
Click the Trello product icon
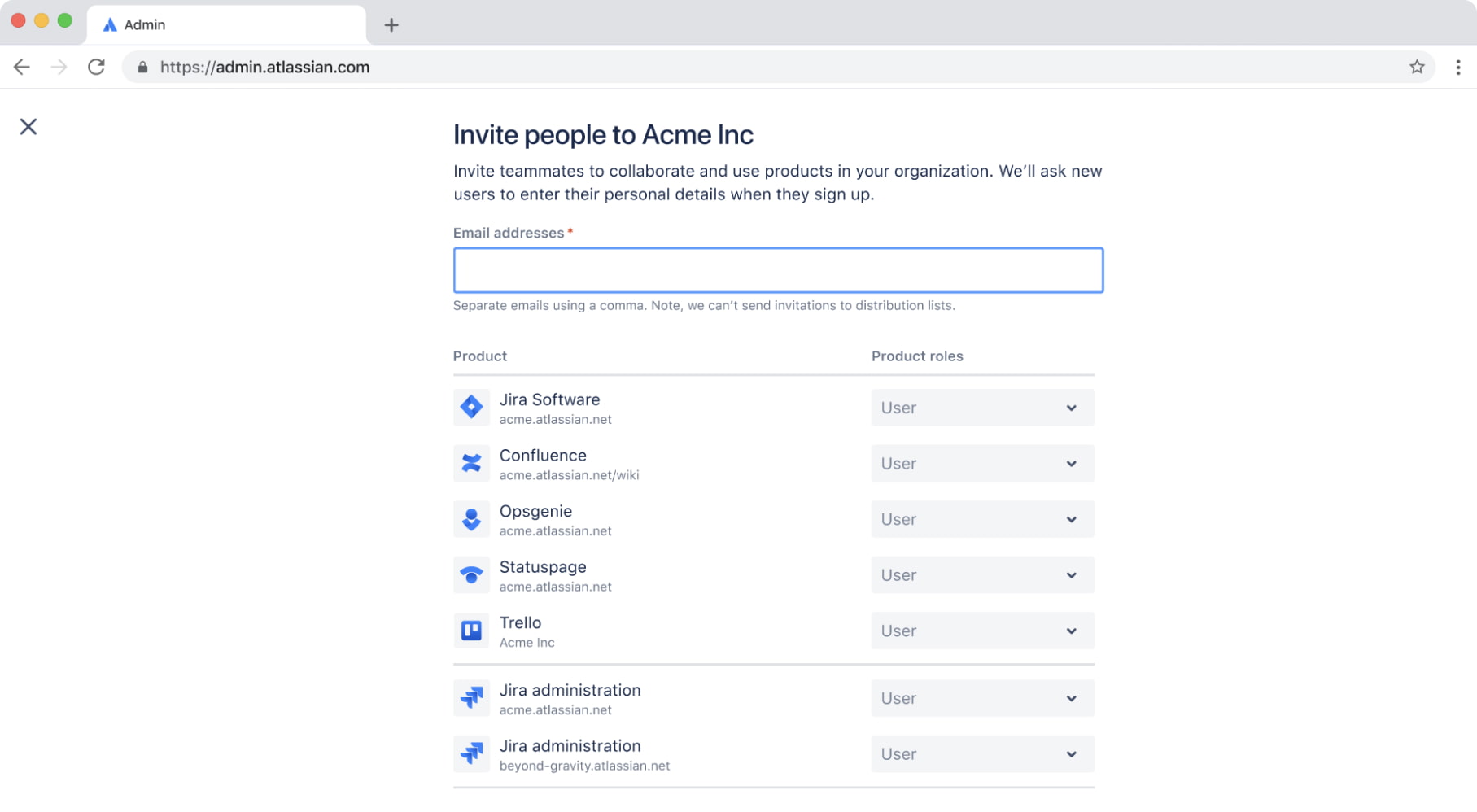click(x=471, y=631)
